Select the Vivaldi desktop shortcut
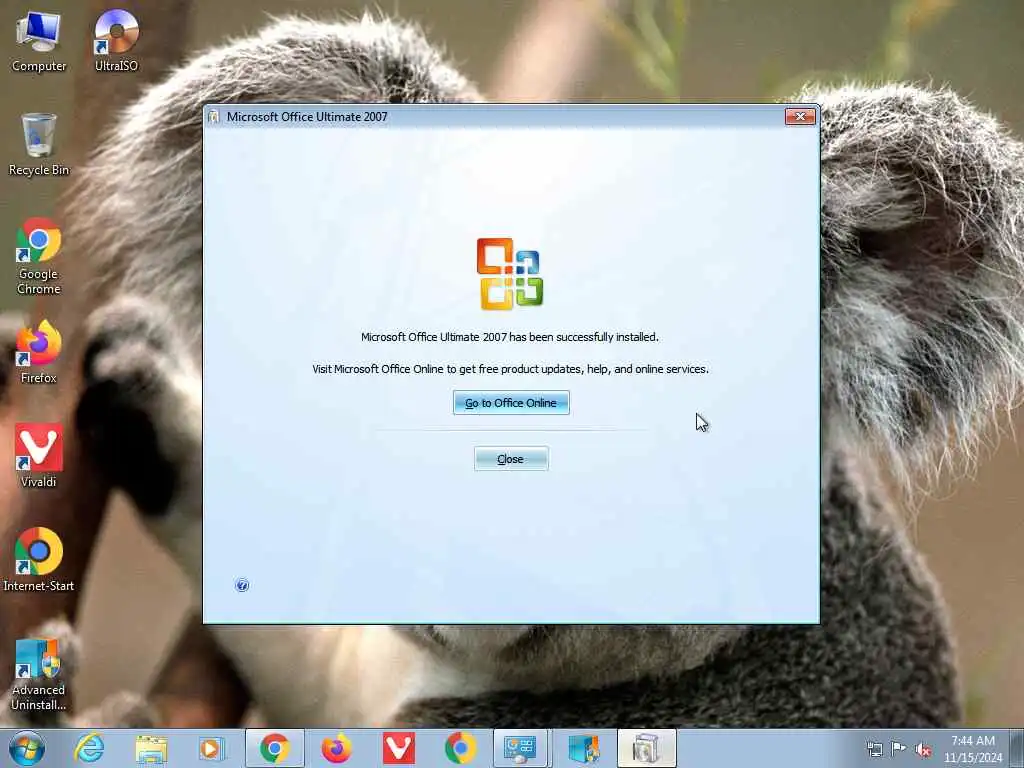This screenshot has width=1024, height=768. 39,456
